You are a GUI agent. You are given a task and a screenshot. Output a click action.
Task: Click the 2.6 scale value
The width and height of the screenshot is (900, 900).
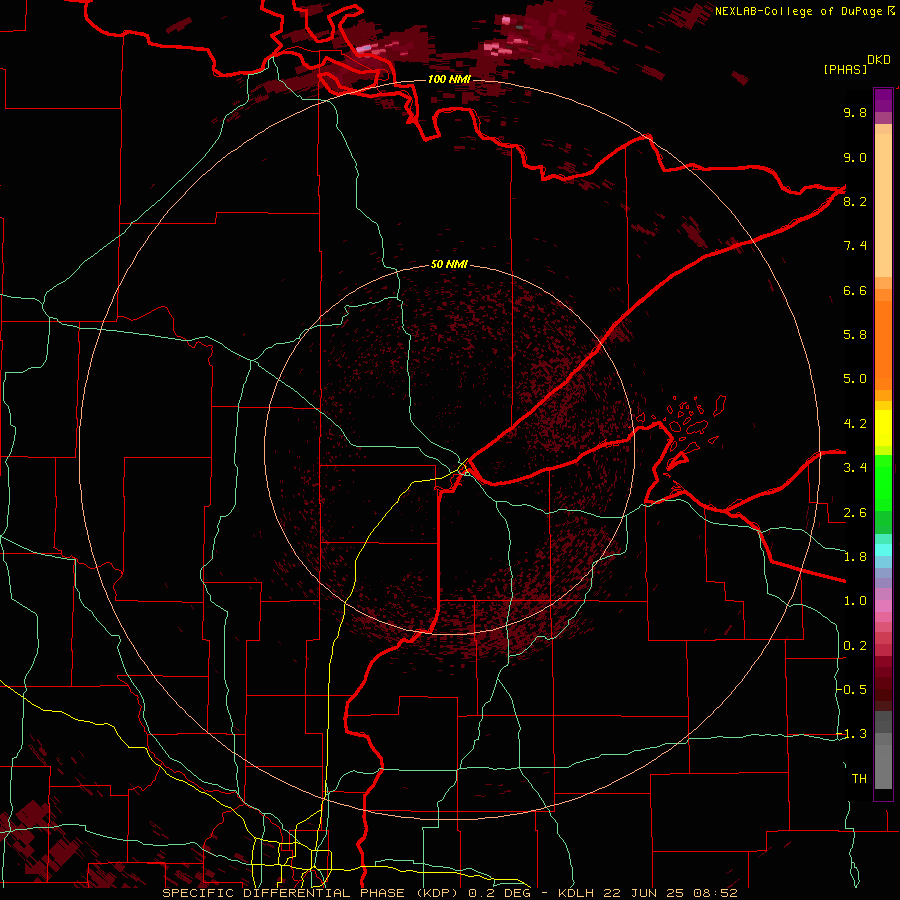[x=855, y=513]
